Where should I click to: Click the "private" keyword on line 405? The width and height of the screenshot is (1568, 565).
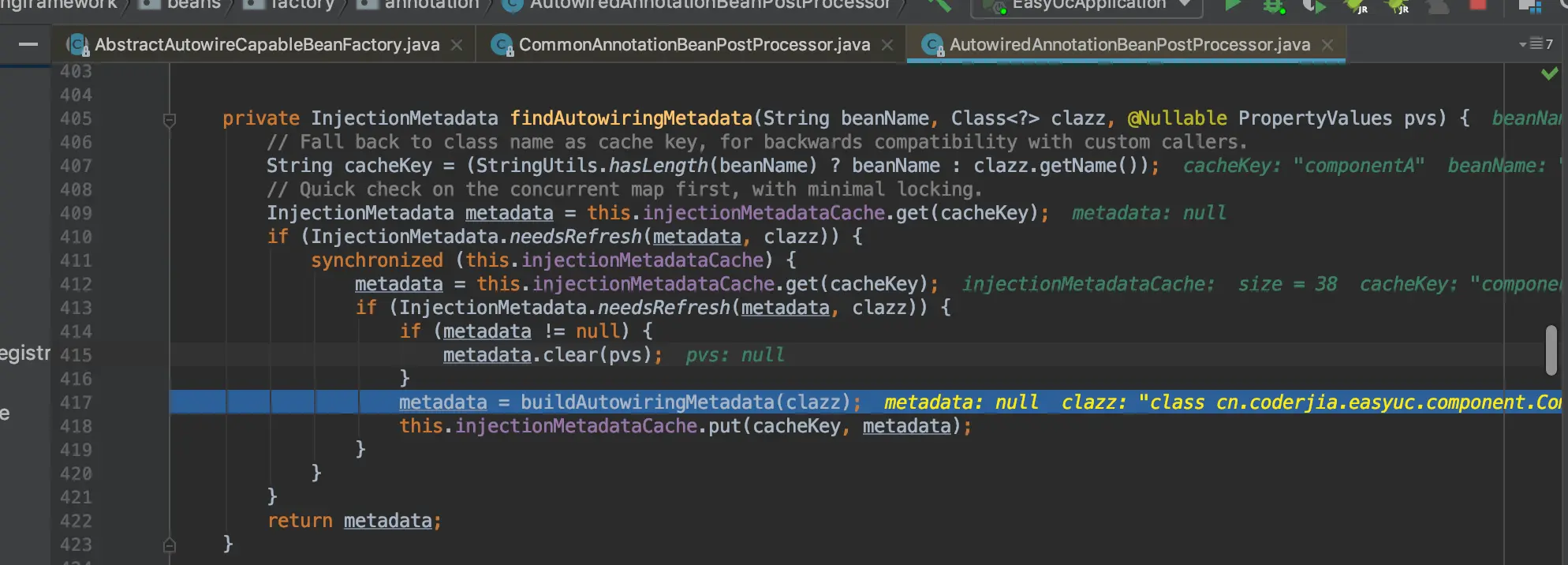[x=261, y=118]
